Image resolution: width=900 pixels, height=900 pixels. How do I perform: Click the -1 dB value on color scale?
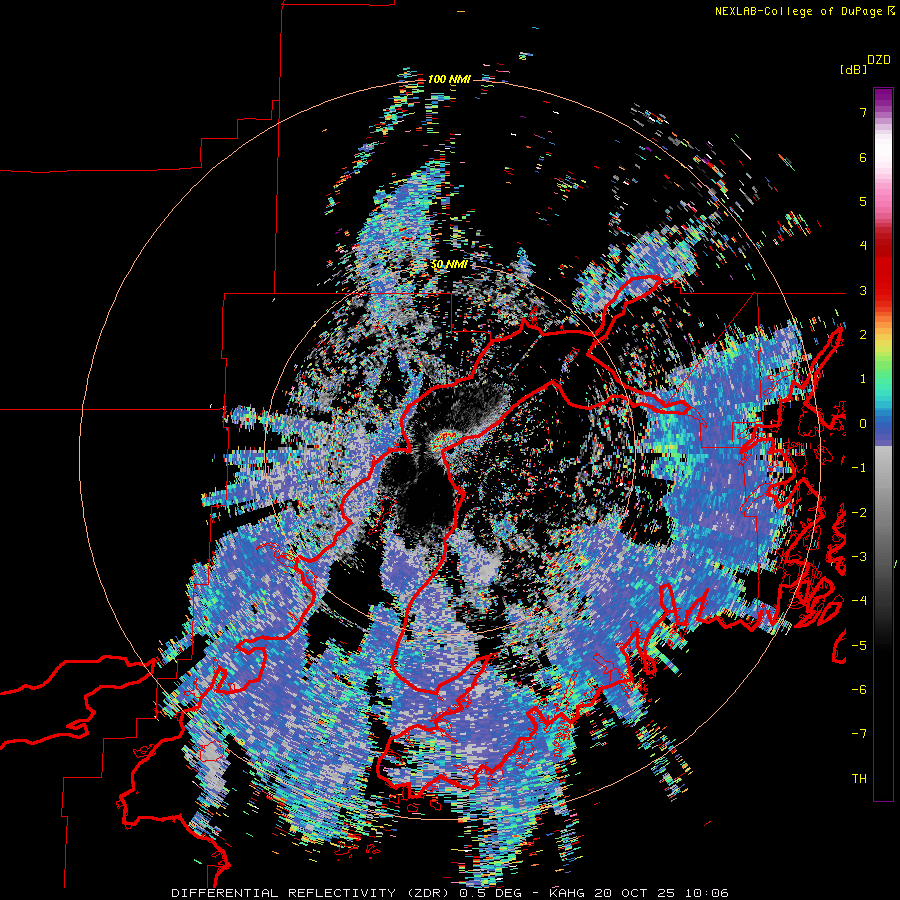click(859, 468)
